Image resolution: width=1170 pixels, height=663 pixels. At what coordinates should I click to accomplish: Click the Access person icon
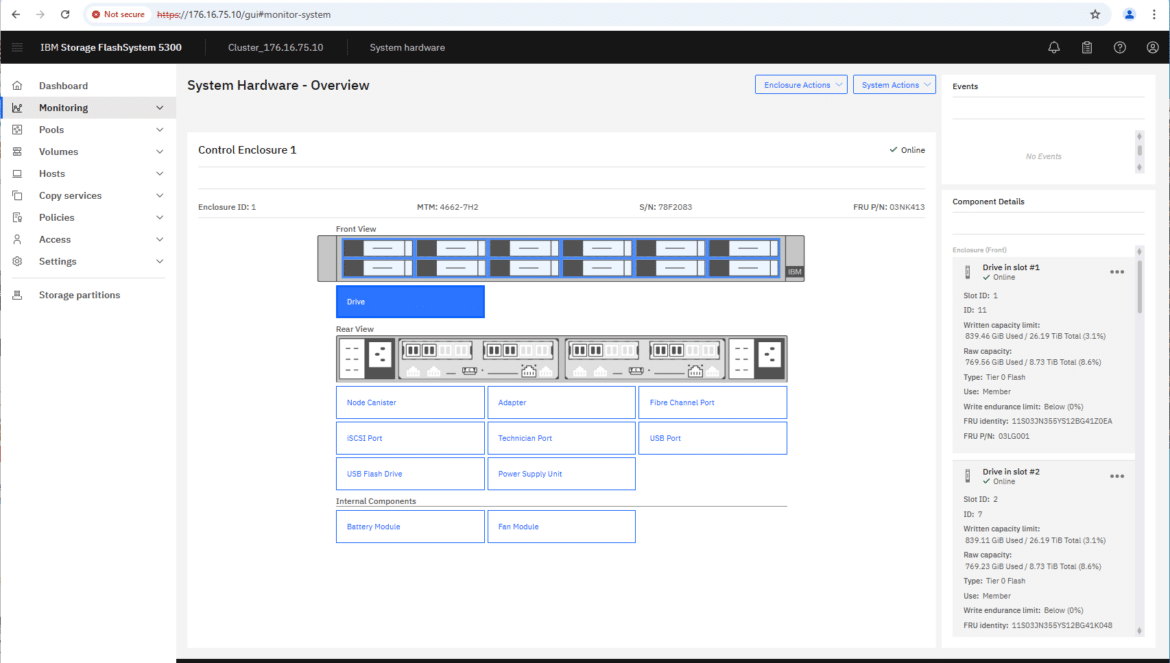[x=17, y=239]
